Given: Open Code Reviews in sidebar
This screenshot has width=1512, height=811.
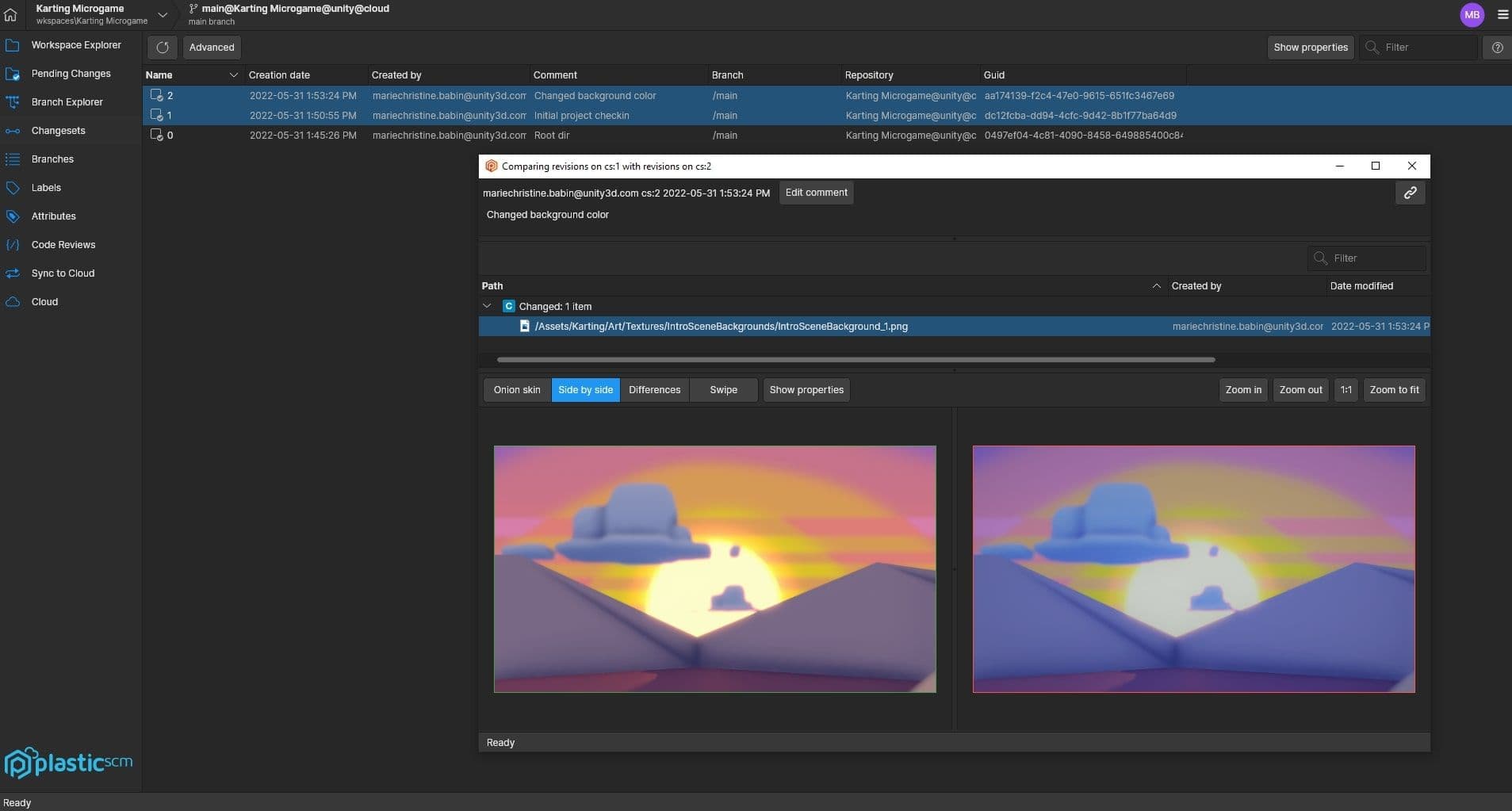Looking at the screenshot, I should tap(63, 245).
